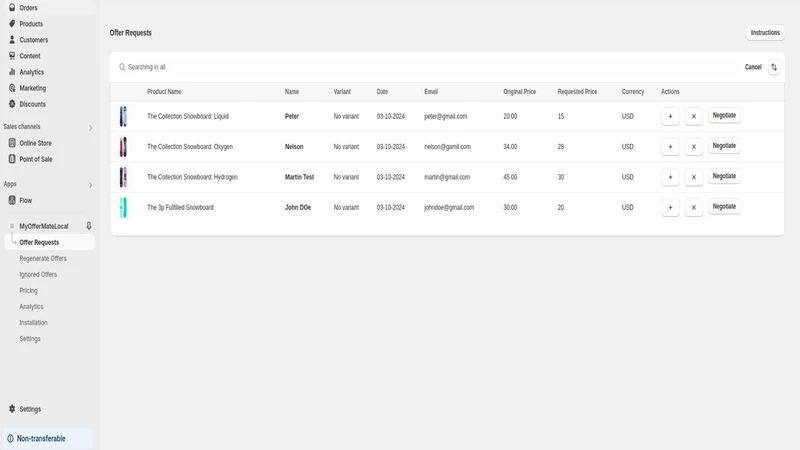This screenshot has width=800, height=450.
Task: Click the email johndoe@gmail.com
Action: coord(449,207)
